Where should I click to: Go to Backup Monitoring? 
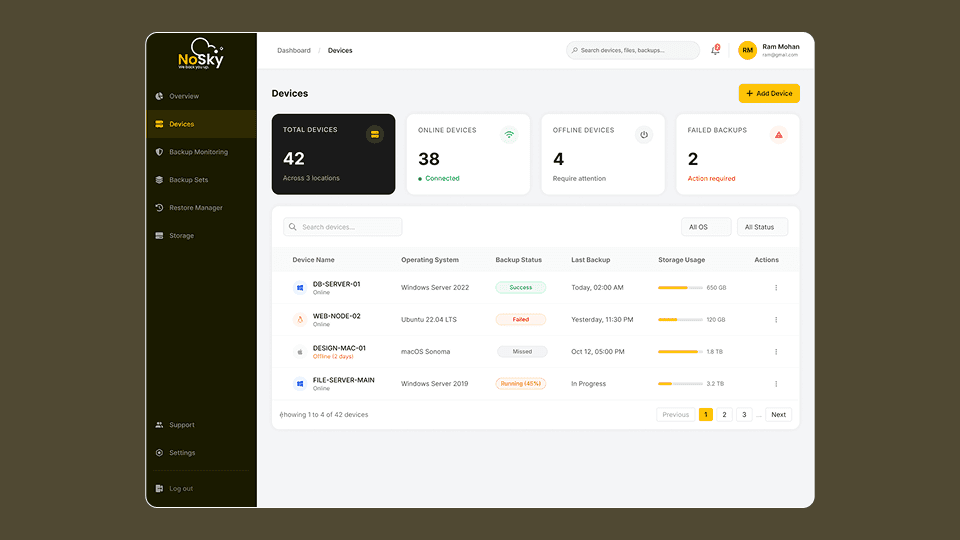click(x=201, y=152)
